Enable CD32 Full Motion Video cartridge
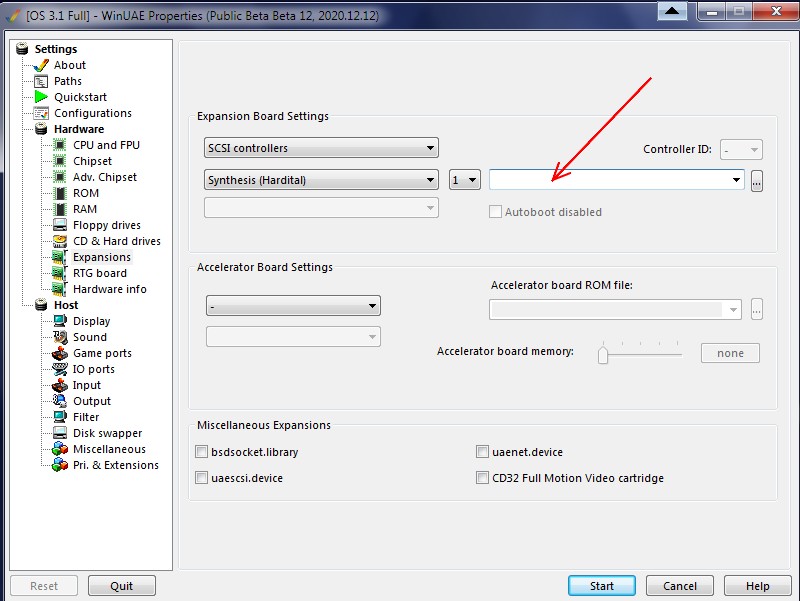Screen dimensions: 800x601 pyautogui.click(x=483, y=478)
